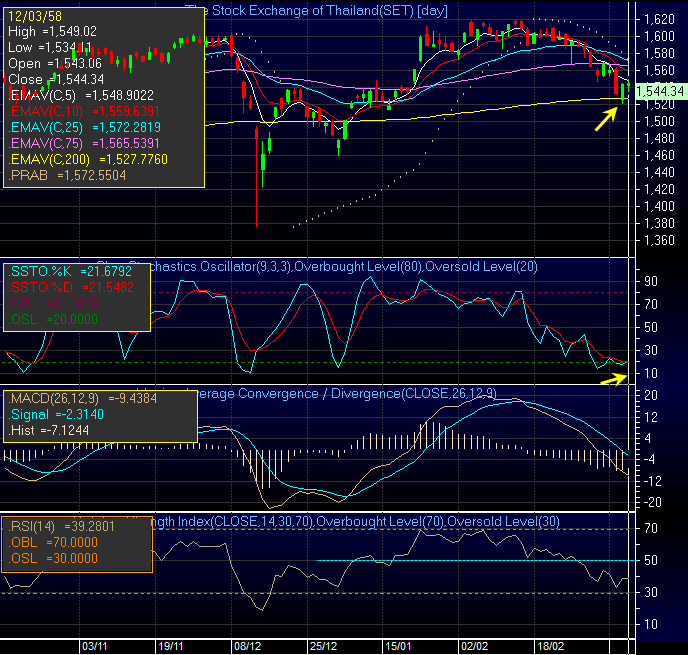Click the RSI OSL =30.0000 entry
Image resolution: width=688 pixels, height=655 pixels.
tap(53, 558)
